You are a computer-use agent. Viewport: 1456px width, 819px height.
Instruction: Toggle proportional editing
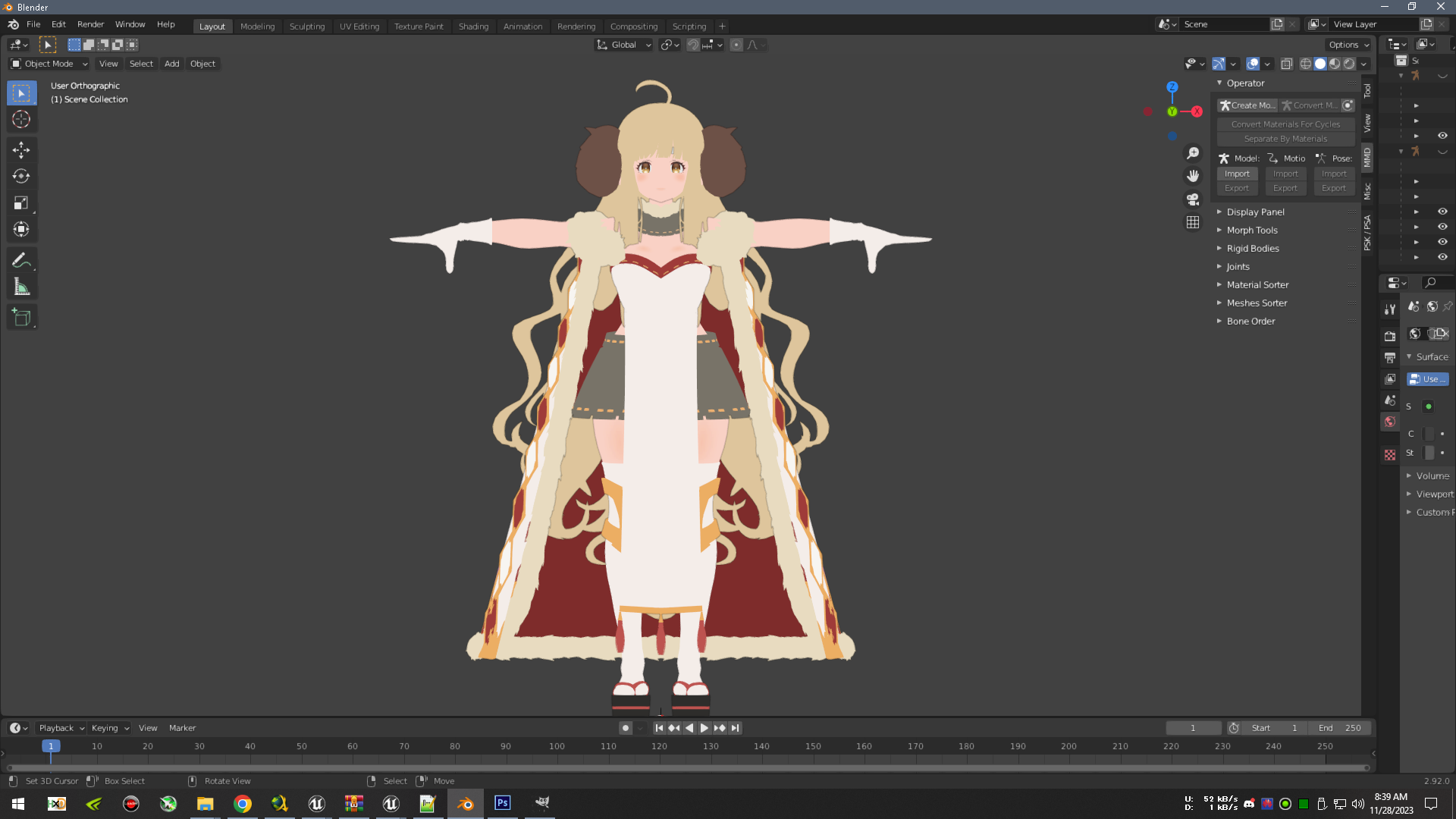coord(736,45)
